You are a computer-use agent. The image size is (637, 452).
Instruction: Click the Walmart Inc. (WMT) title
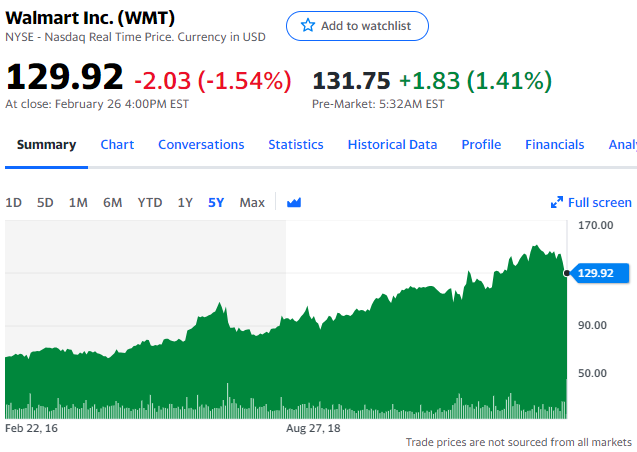[90, 18]
